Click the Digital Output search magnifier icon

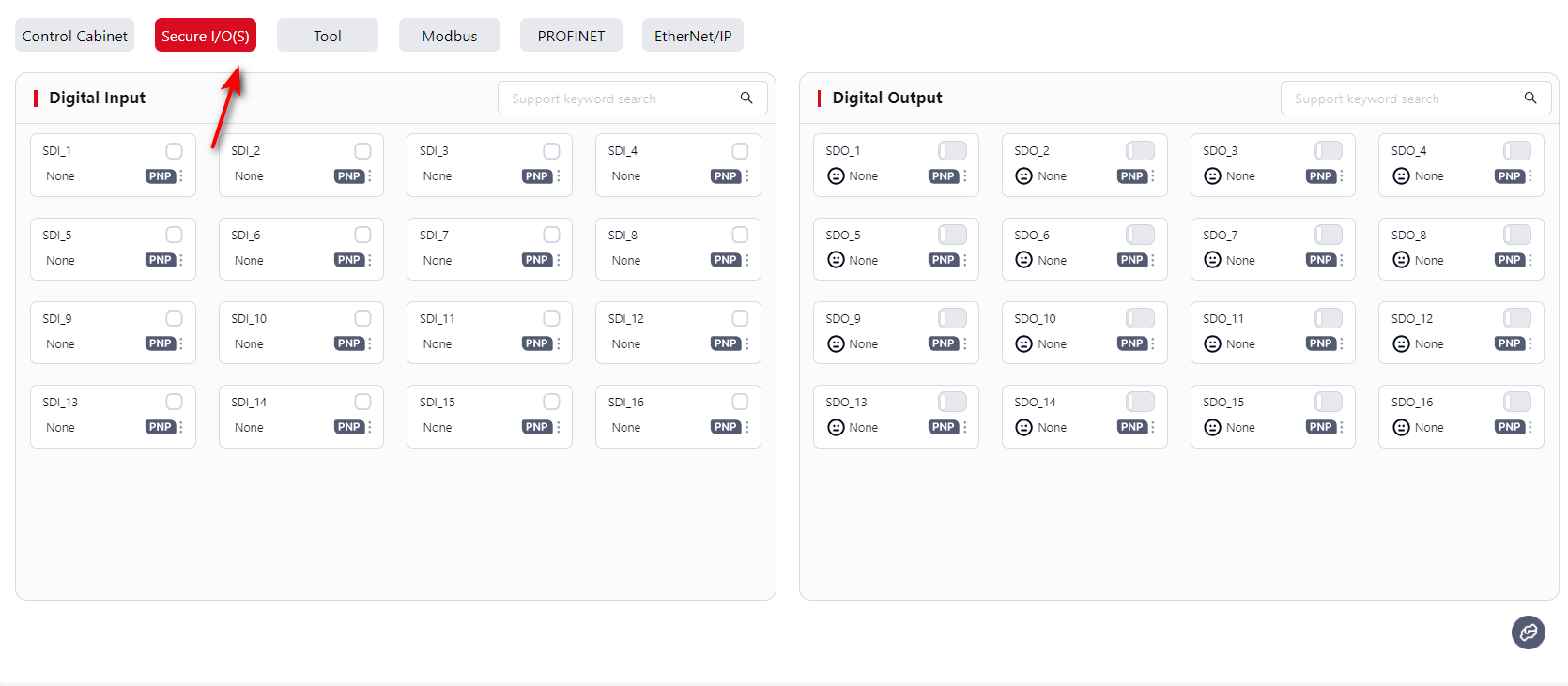tap(1530, 98)
